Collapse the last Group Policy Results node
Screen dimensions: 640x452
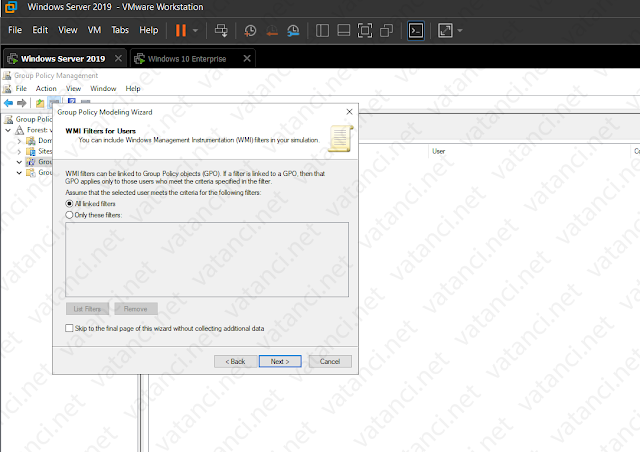pyautogui.click(x=19, y=173)
